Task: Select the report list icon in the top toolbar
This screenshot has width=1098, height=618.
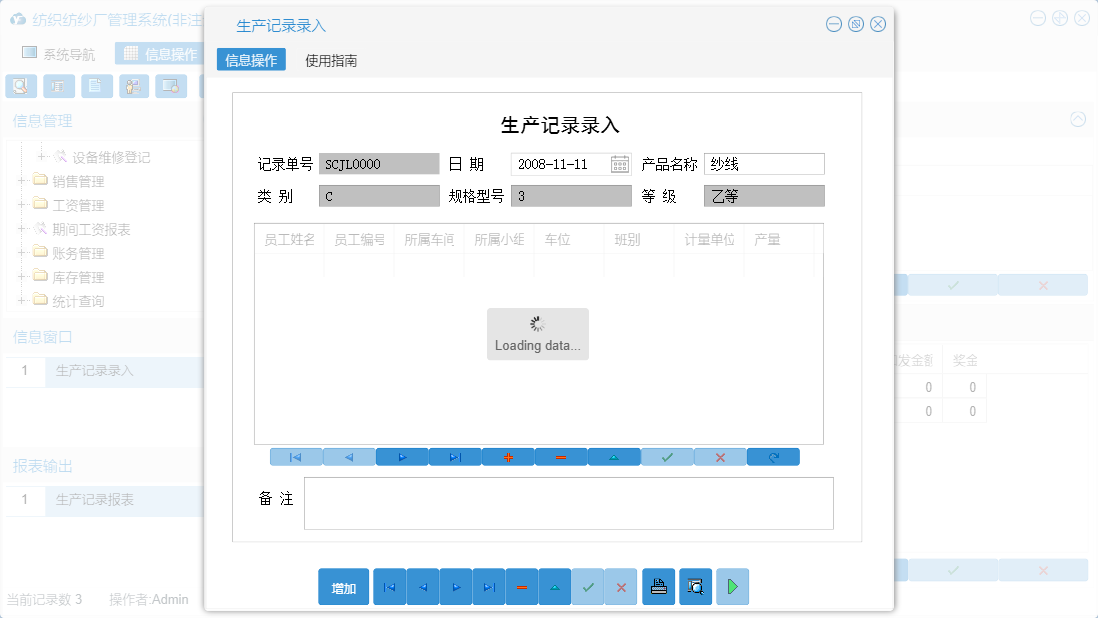Action: 59,86
